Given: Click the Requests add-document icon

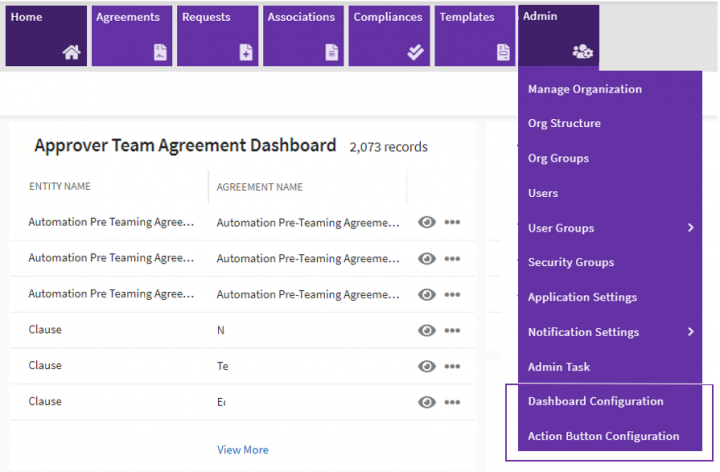Looking at the screenshot, I should (x=246, y=53).
